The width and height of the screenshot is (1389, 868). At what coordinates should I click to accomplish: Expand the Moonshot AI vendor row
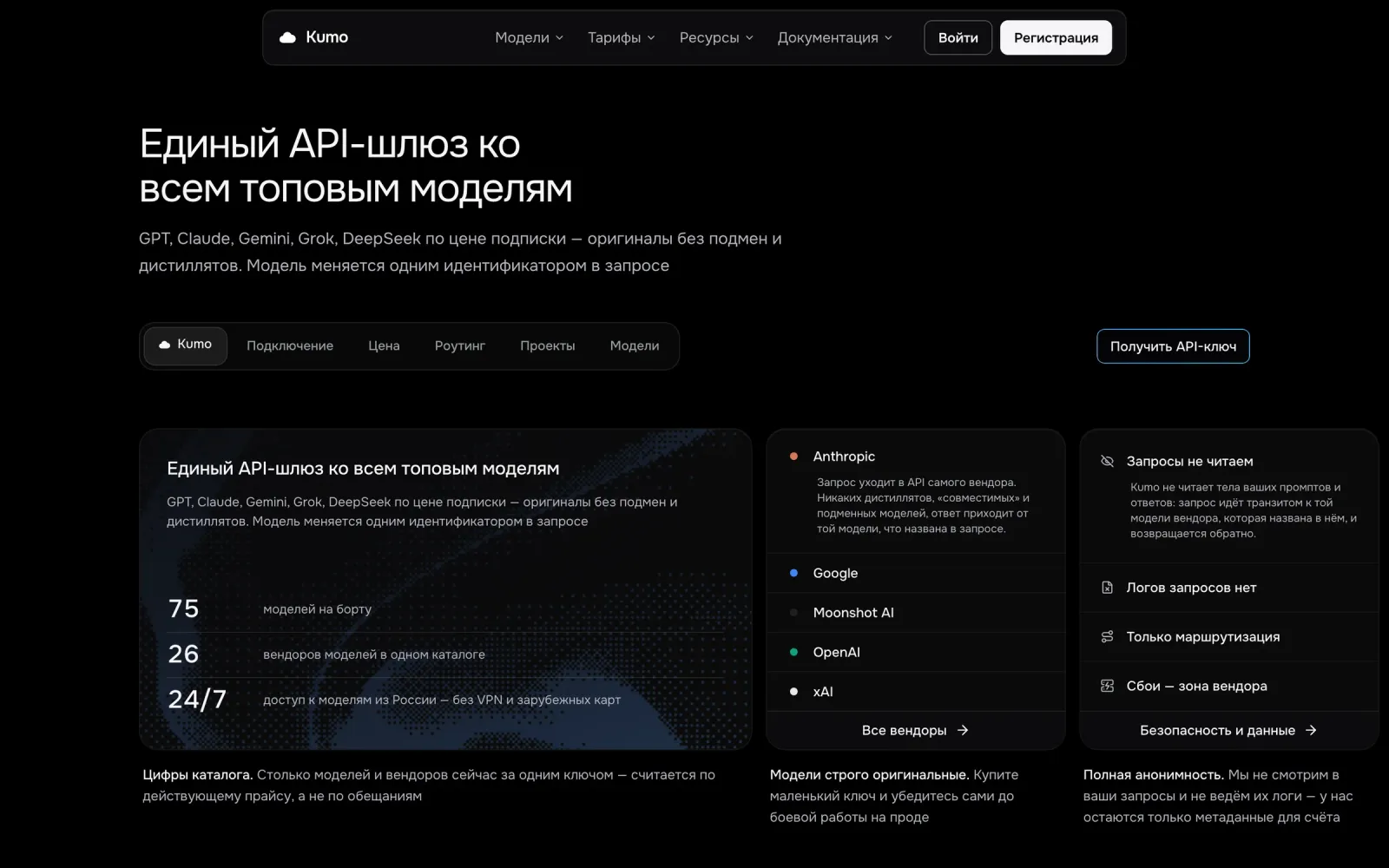point(916,613)
